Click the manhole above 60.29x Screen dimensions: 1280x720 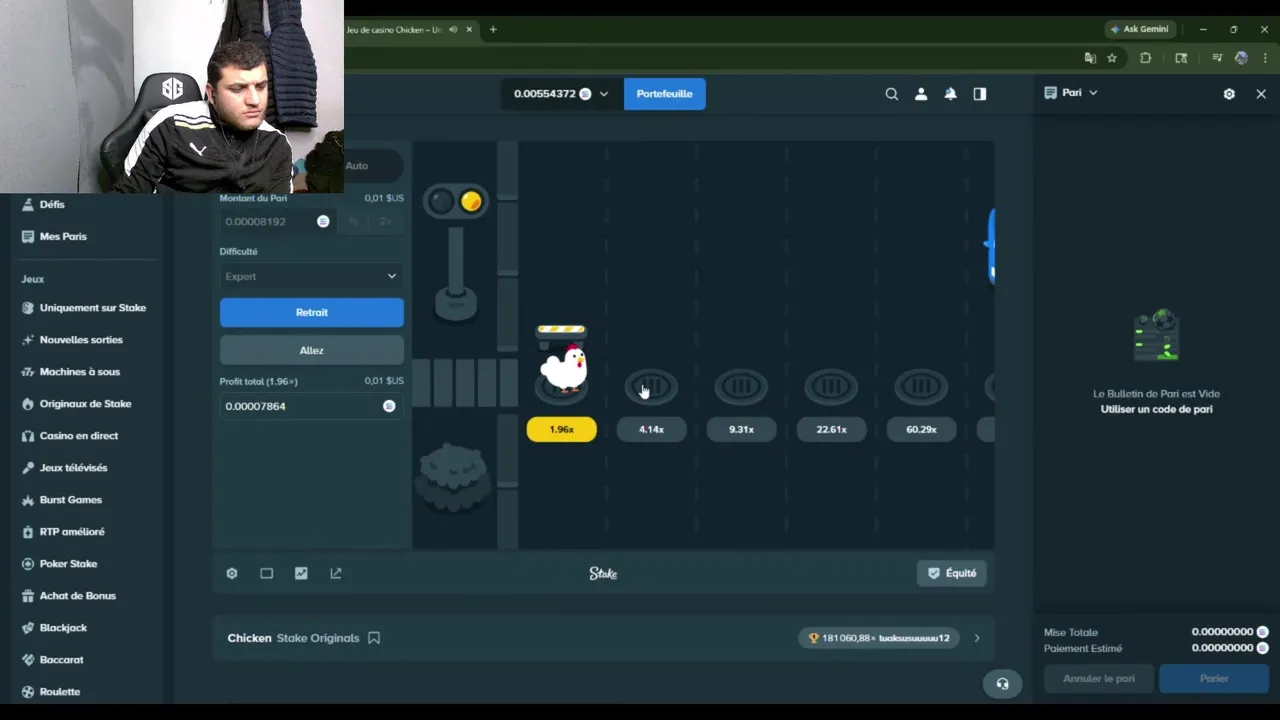click(921, 386)
